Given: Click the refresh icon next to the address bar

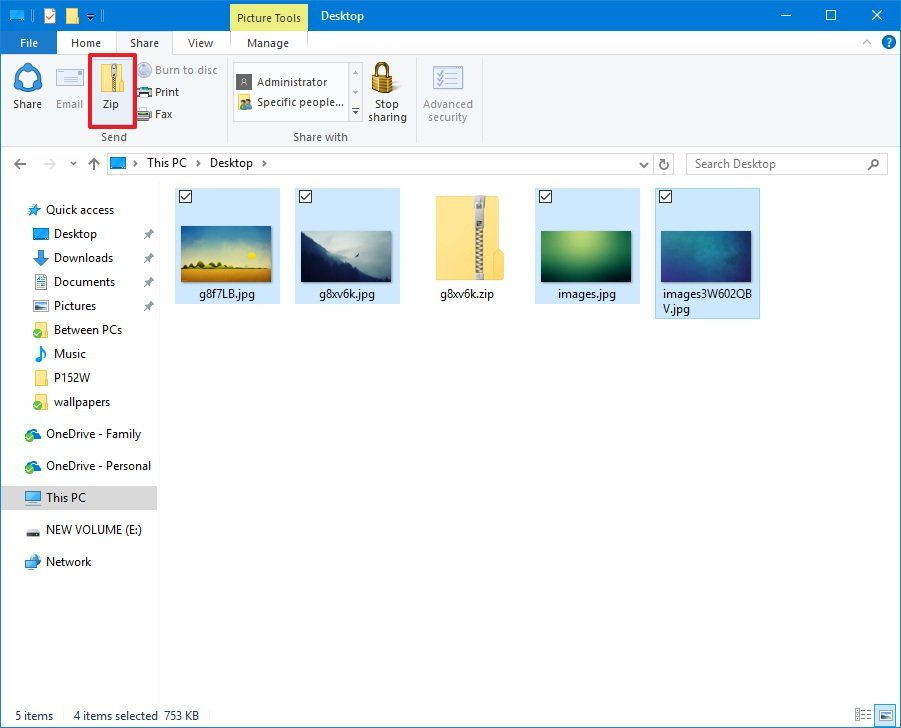Looking at the screenshot, I should tap(663, 163).
